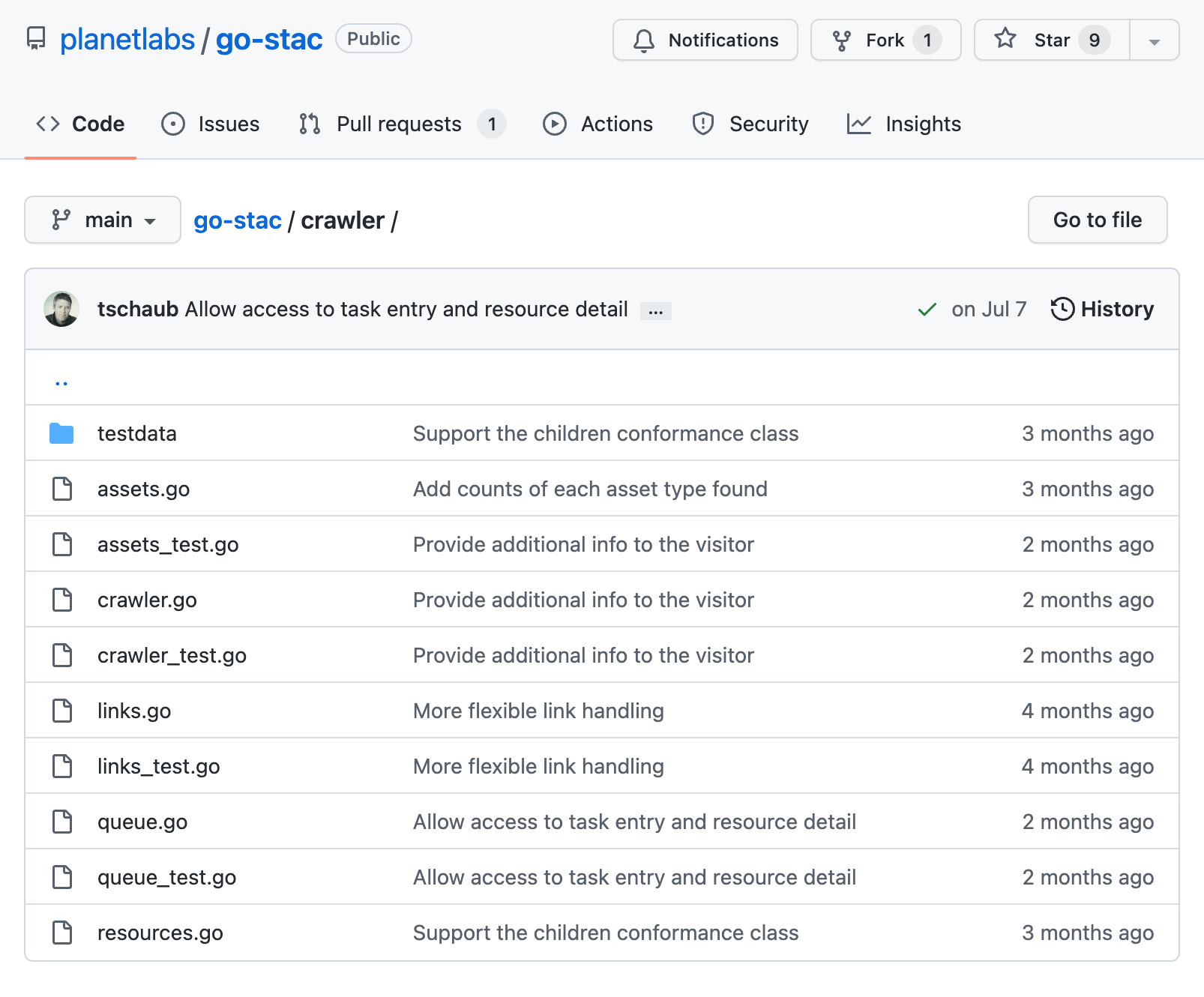
Task: Star the go-stac repository
Action: click(1052, 40)
